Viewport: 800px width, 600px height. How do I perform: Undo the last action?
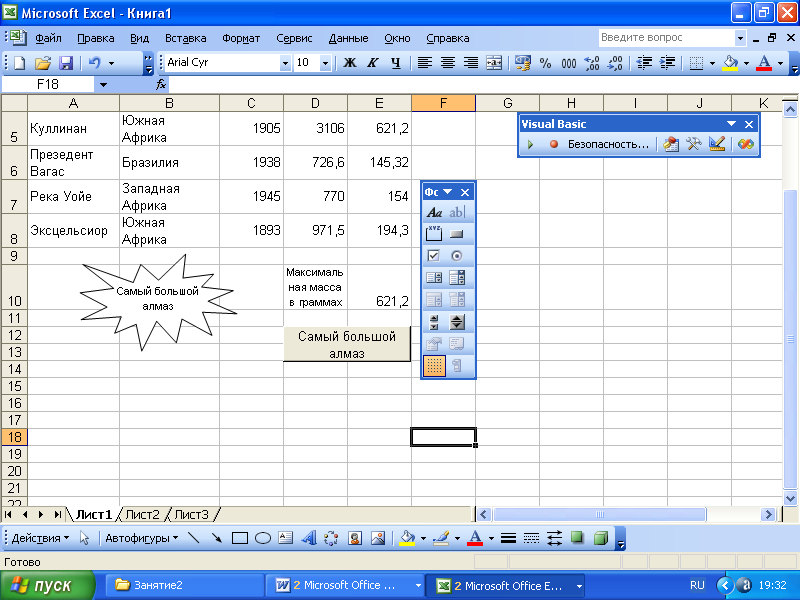(94, 63)
